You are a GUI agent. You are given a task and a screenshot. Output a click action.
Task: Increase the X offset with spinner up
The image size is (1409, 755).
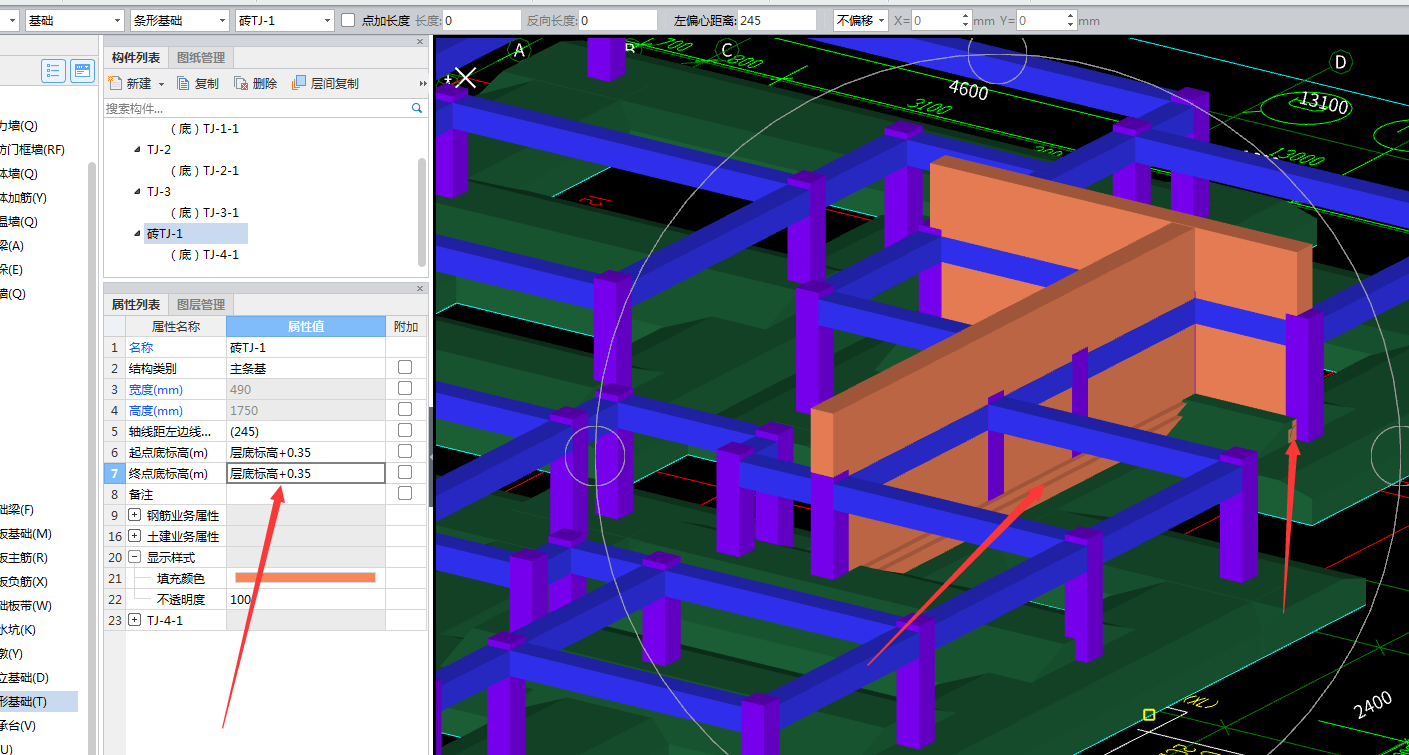coord(965,16)
